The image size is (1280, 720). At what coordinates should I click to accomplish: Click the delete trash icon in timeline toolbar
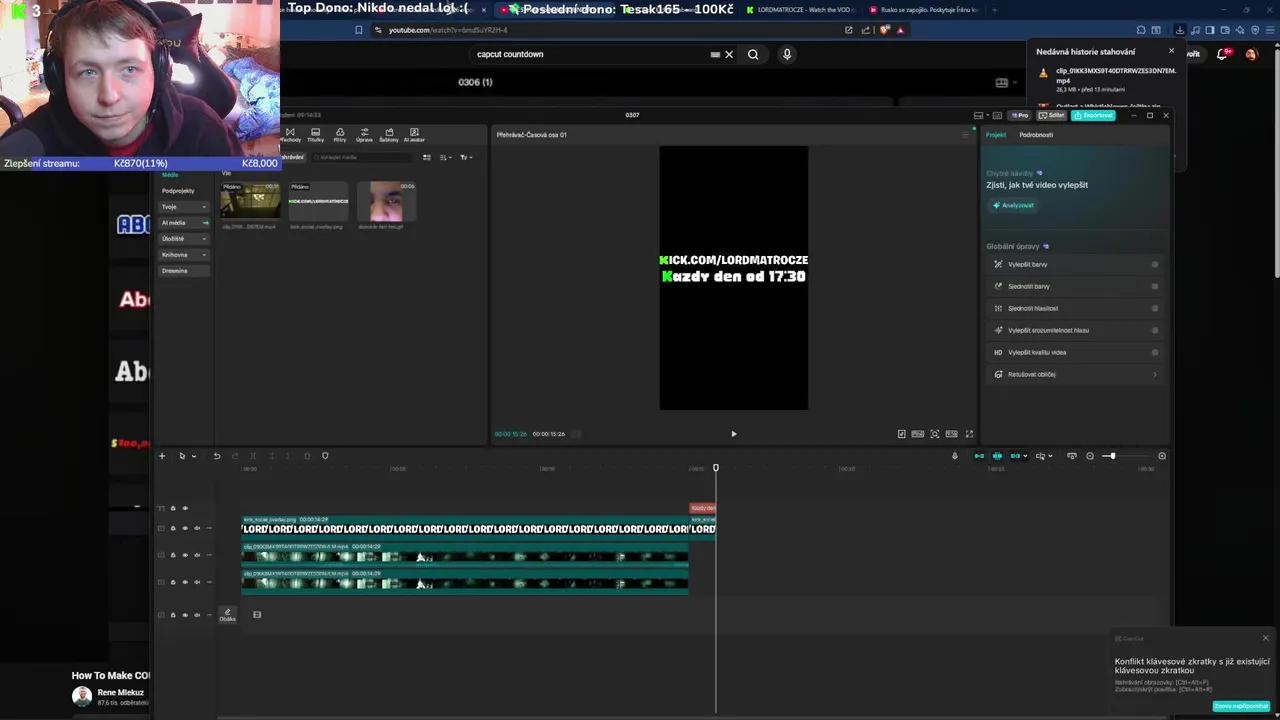pos(307,456)
